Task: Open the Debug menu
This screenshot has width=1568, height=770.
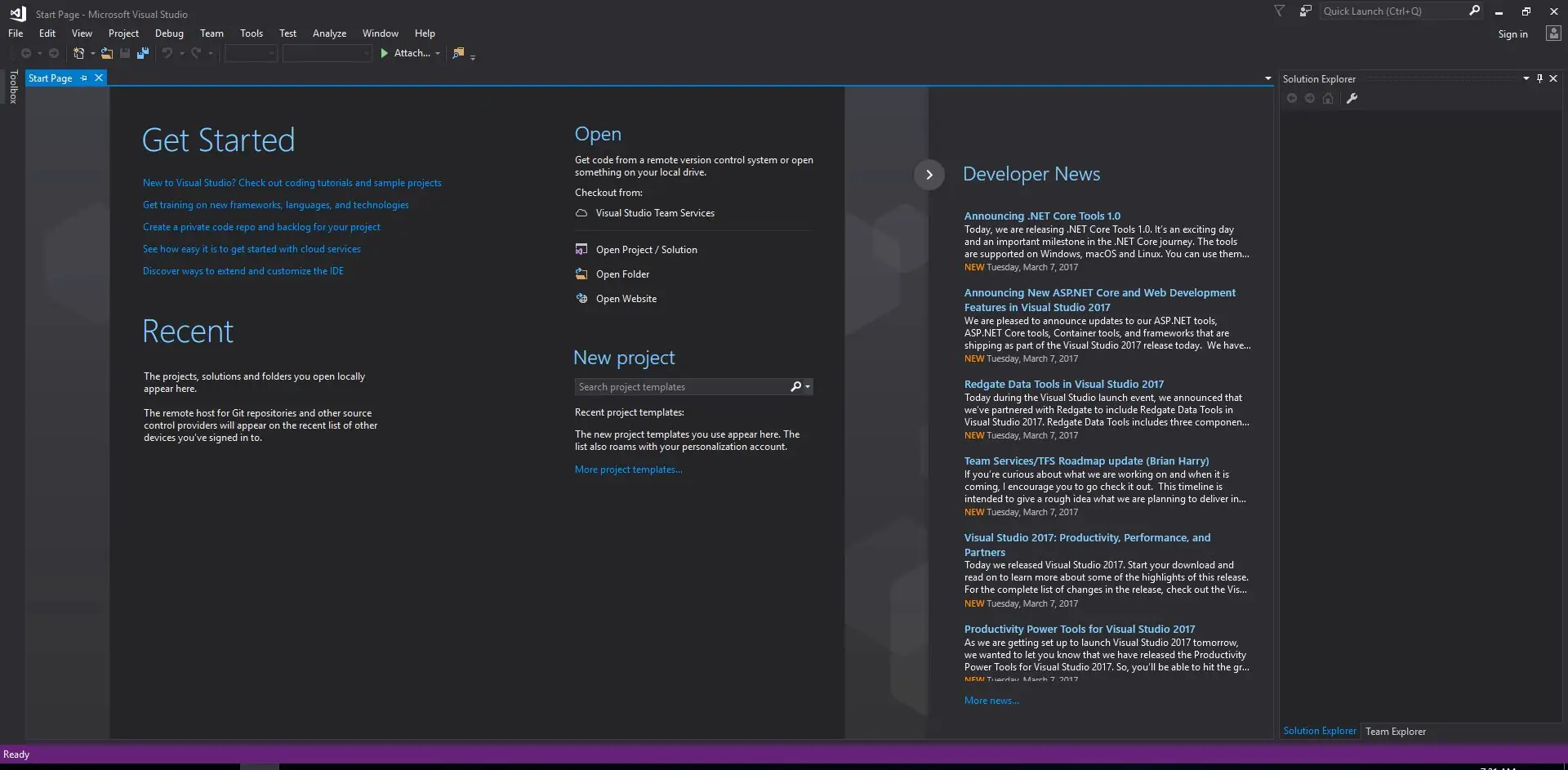Action: pos(169,33)
